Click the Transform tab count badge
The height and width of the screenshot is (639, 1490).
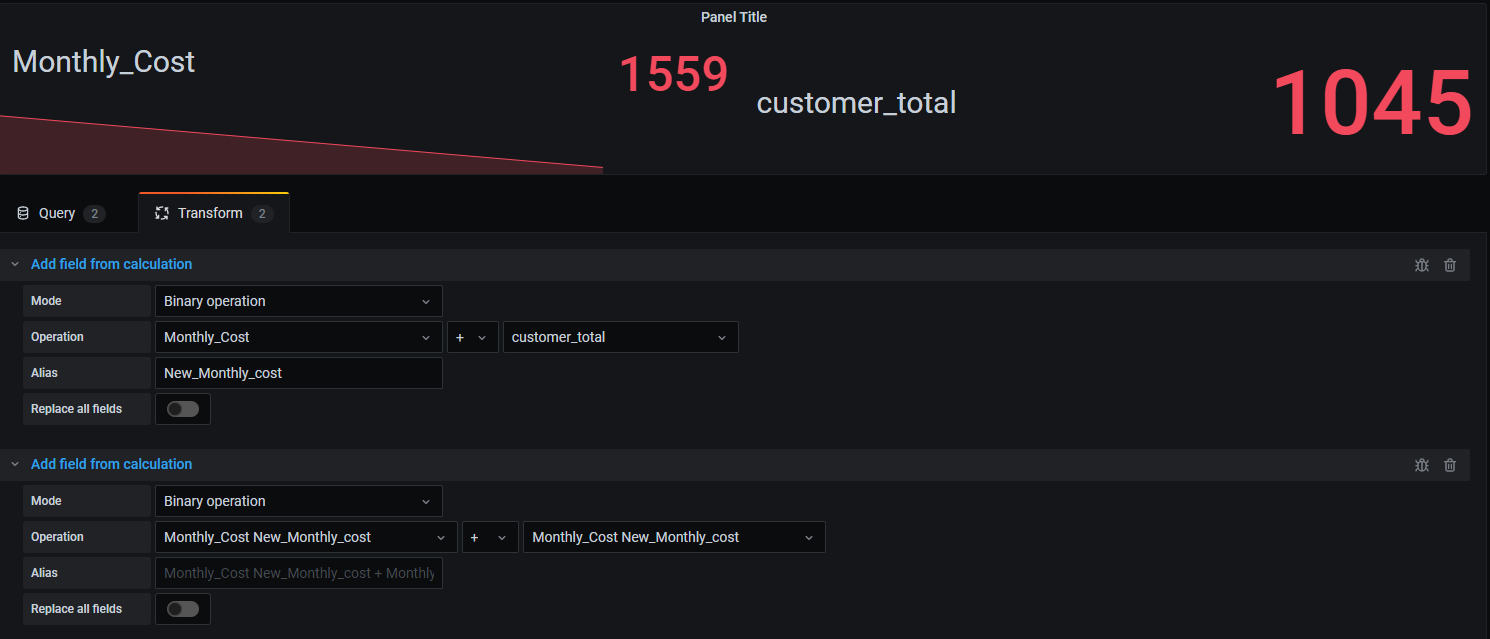(x=262, y=214)
